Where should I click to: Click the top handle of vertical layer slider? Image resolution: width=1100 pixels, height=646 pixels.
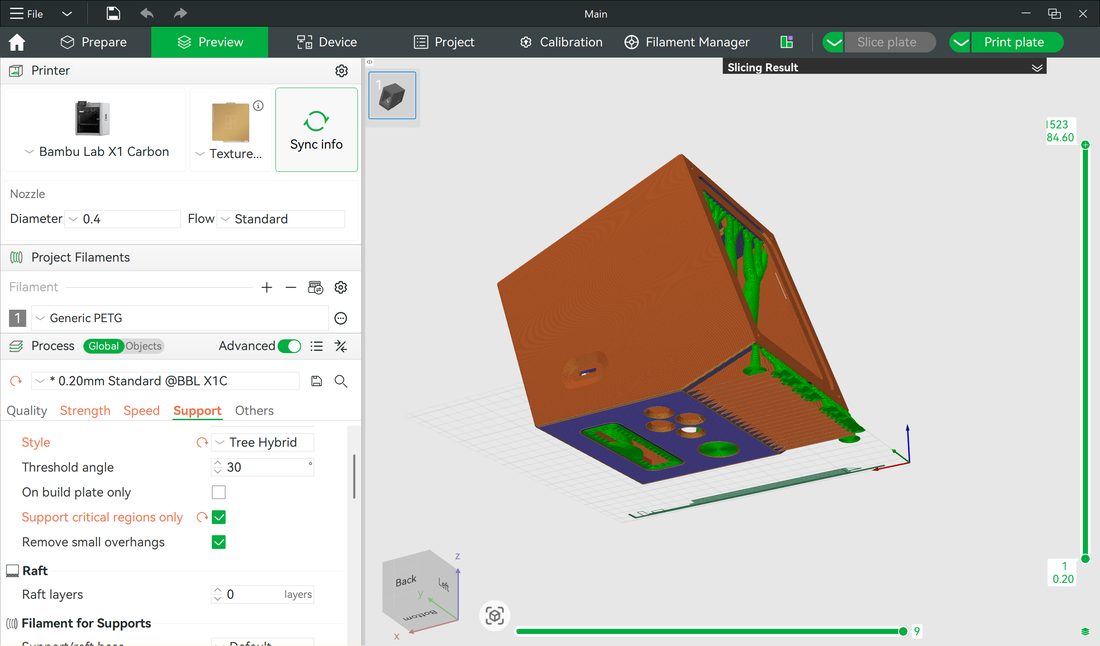coord(1085,144)
